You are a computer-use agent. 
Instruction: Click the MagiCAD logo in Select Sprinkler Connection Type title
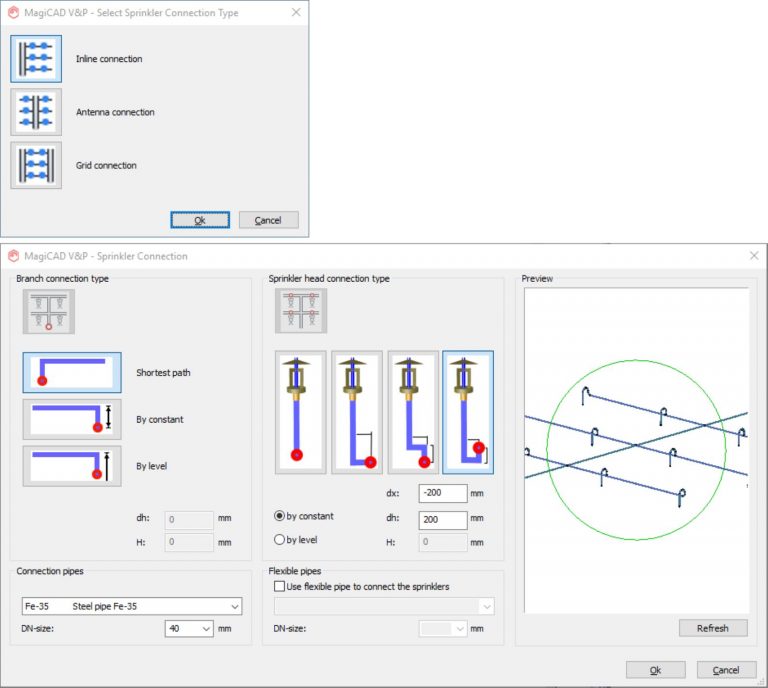(x=13, y=13)
